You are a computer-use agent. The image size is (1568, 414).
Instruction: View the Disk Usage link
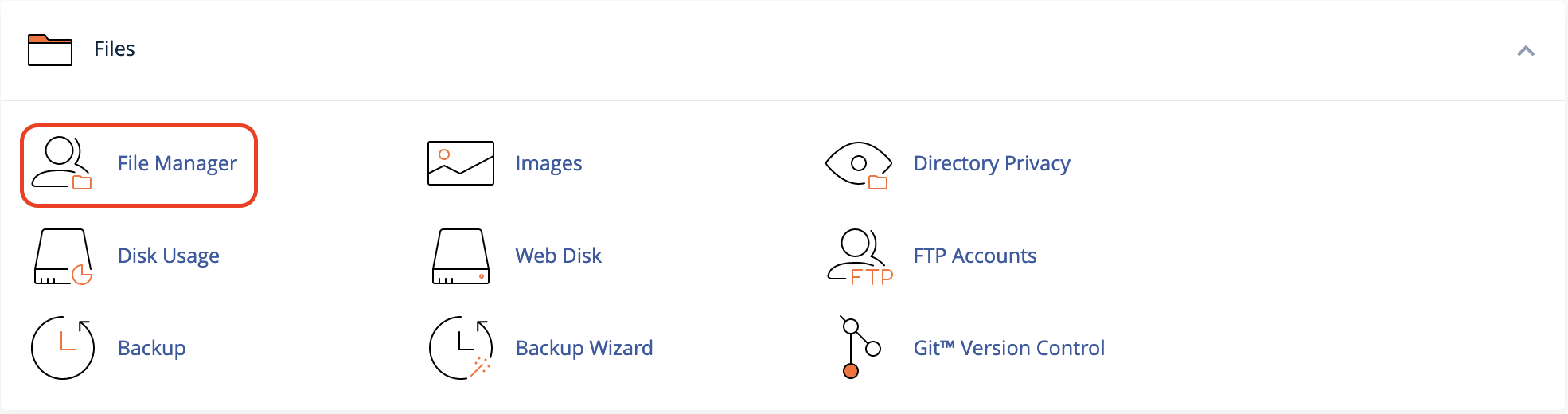tap(169, 256)
